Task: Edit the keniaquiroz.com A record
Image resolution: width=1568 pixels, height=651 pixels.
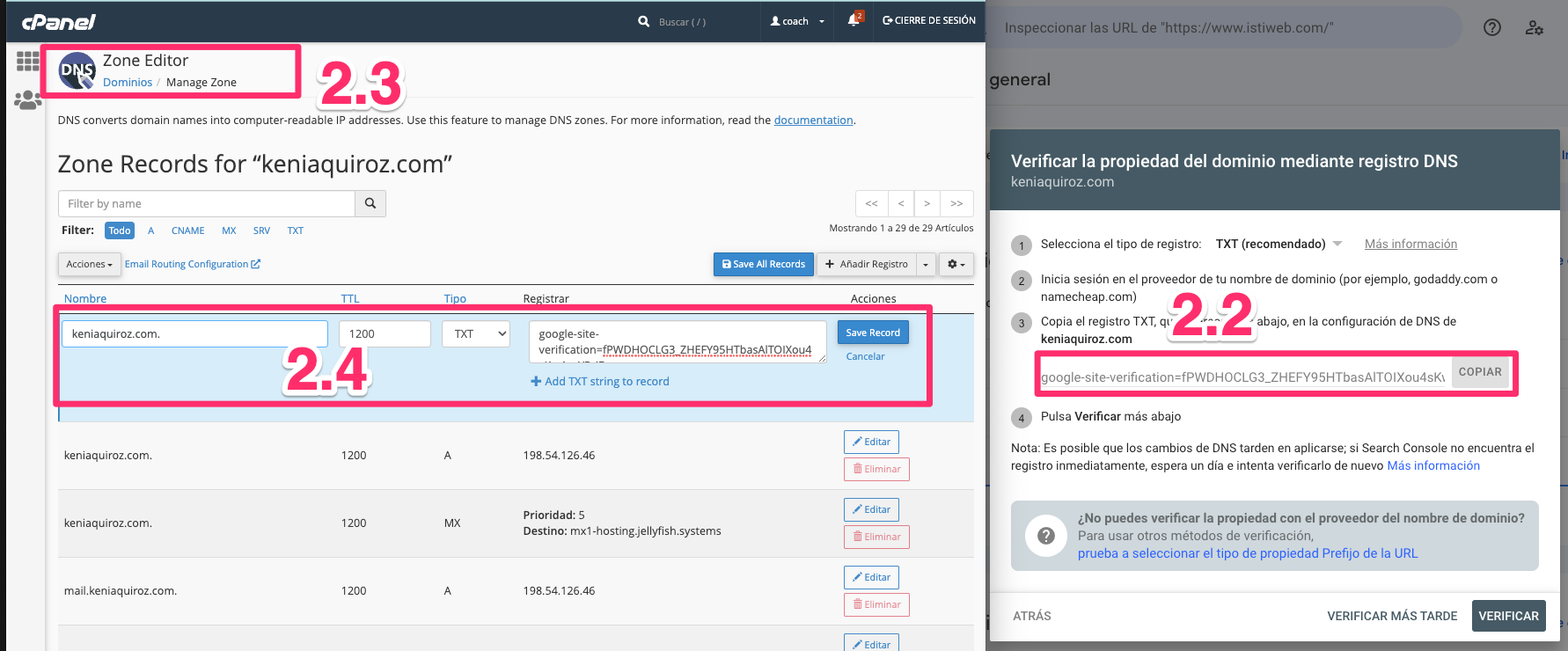Action: 871,442
